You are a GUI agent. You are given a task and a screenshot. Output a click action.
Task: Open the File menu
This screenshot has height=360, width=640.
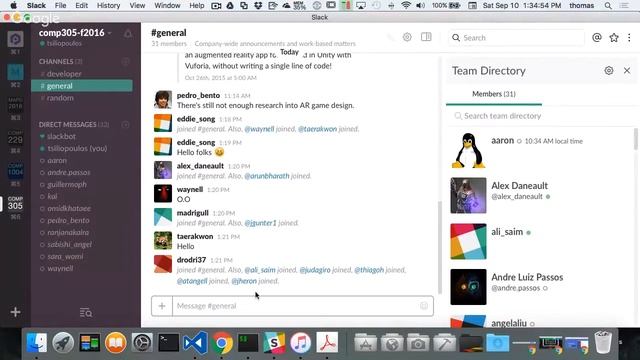pyautogui.click(x=60, y=6)
